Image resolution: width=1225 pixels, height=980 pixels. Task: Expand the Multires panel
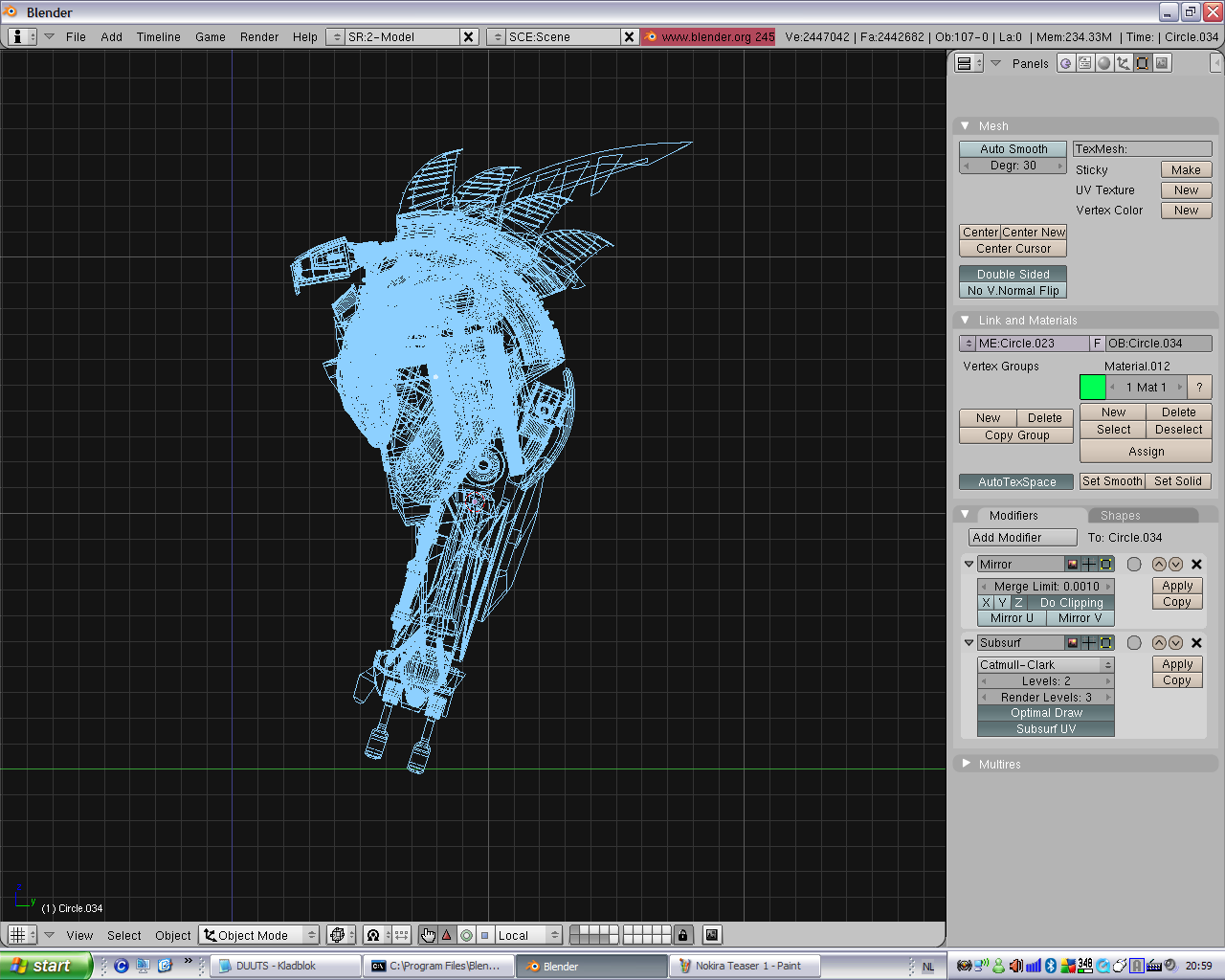(x=967, y=764)
